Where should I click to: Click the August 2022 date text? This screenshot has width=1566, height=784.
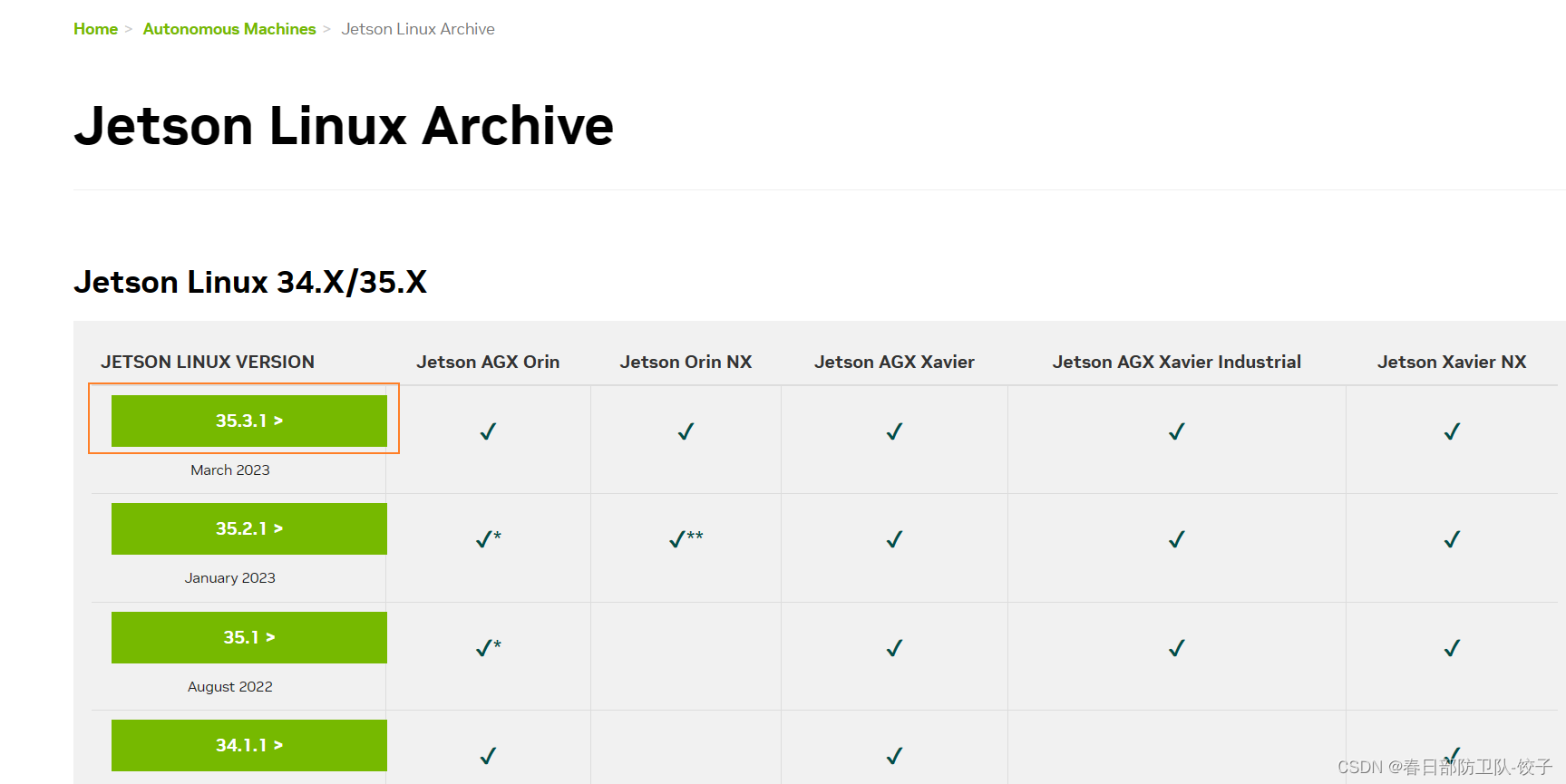pos(230,686)
